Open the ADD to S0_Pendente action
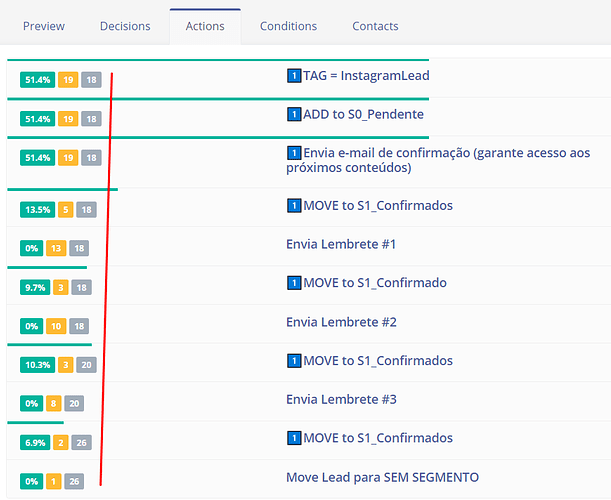The image size is (611, 500). pyautogui.click(x=363, y=114)
